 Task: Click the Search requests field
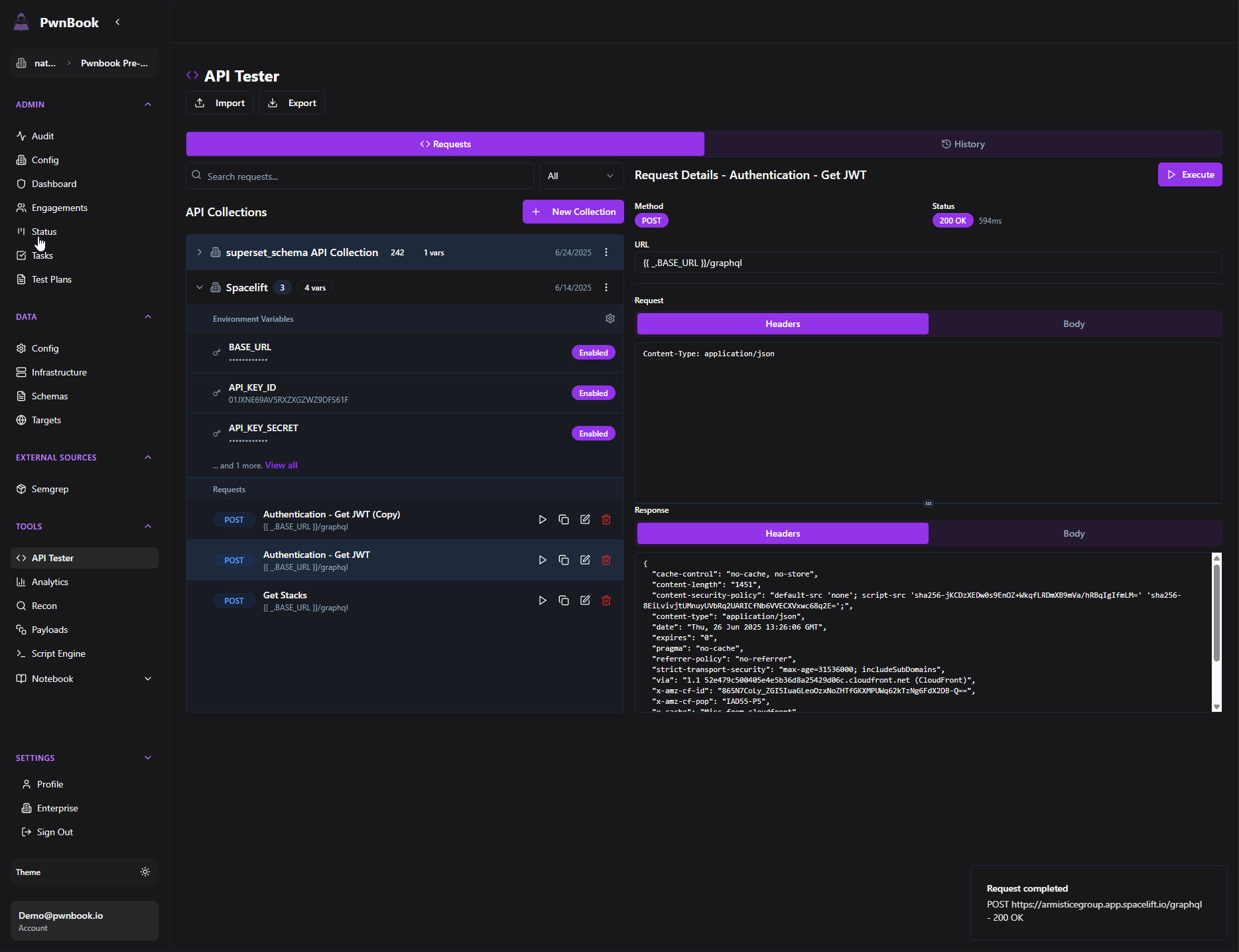[x=360, y=176]
